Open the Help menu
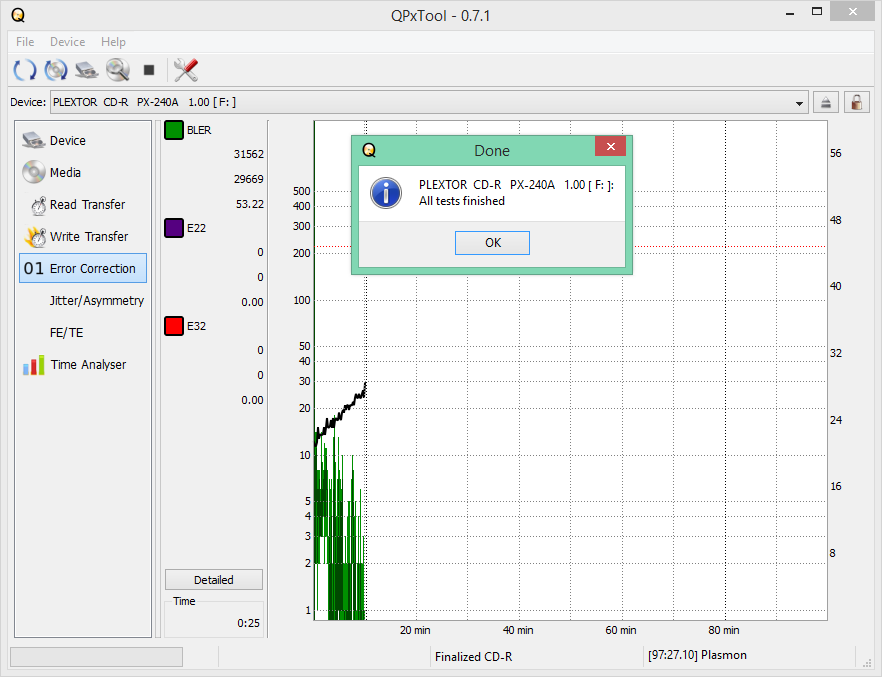 [x=113, y=42]
